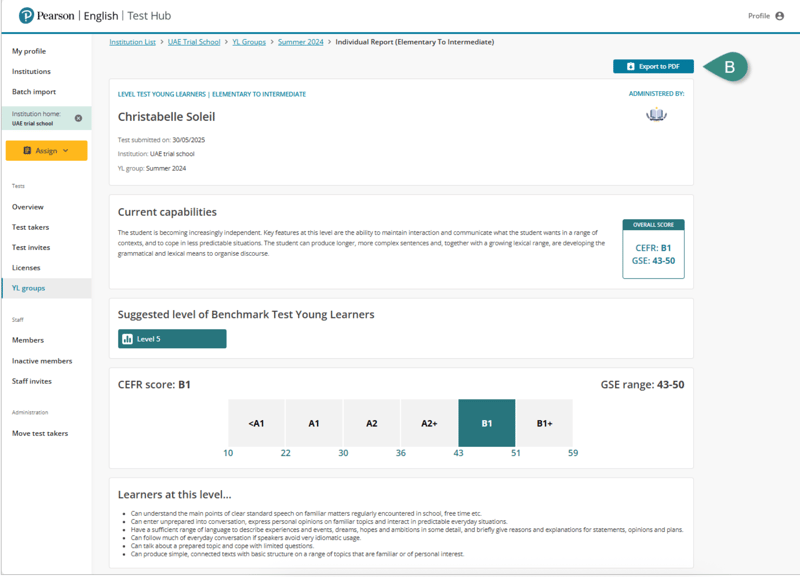Click the administering institution crest icon
Screen dimensions: 800x577
tap(656, 114)
